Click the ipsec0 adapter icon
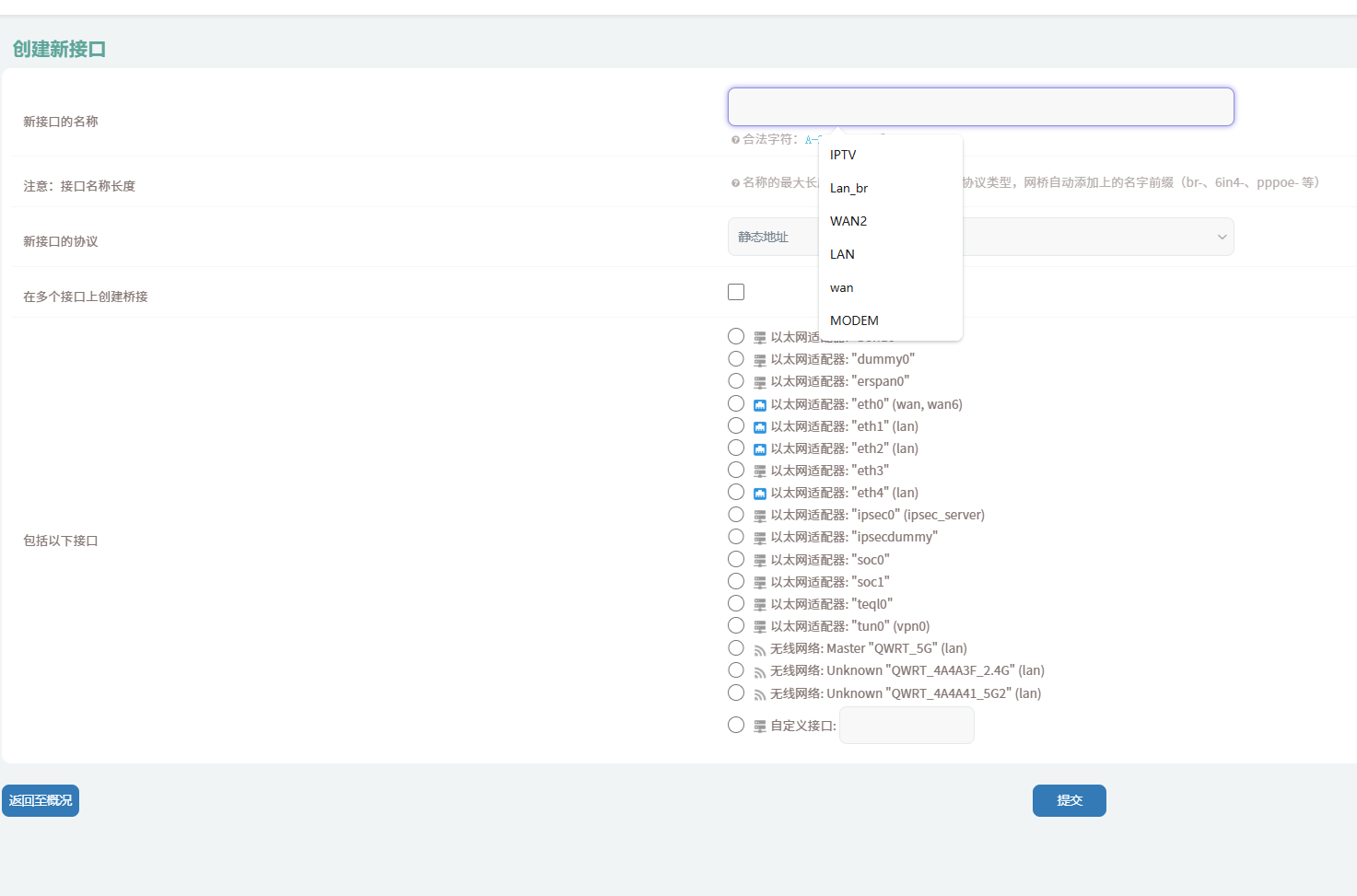Image resolution: width=1357 pixels, height=896 pixels. 760,516
